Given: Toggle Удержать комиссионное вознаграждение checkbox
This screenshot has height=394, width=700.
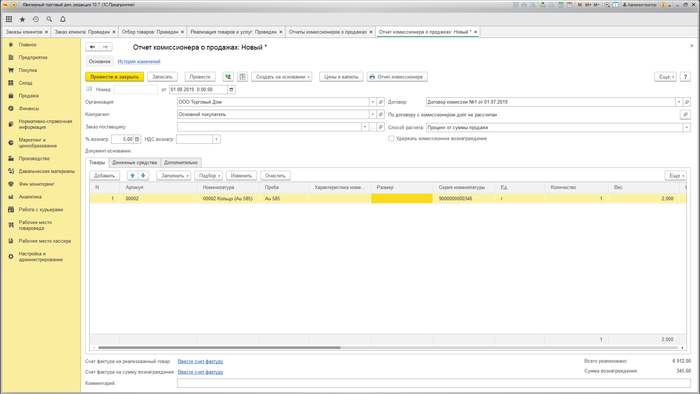Looking at the screenshot, I should tap(391, 138).
